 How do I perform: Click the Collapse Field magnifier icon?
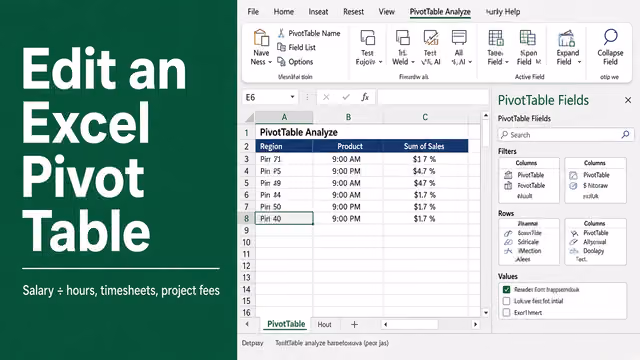tap(610, 37)
